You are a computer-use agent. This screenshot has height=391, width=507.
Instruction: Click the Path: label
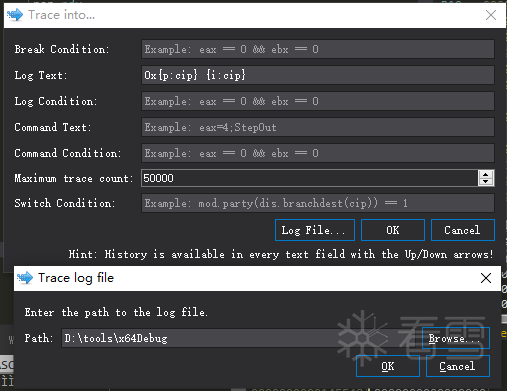point(39,338)
